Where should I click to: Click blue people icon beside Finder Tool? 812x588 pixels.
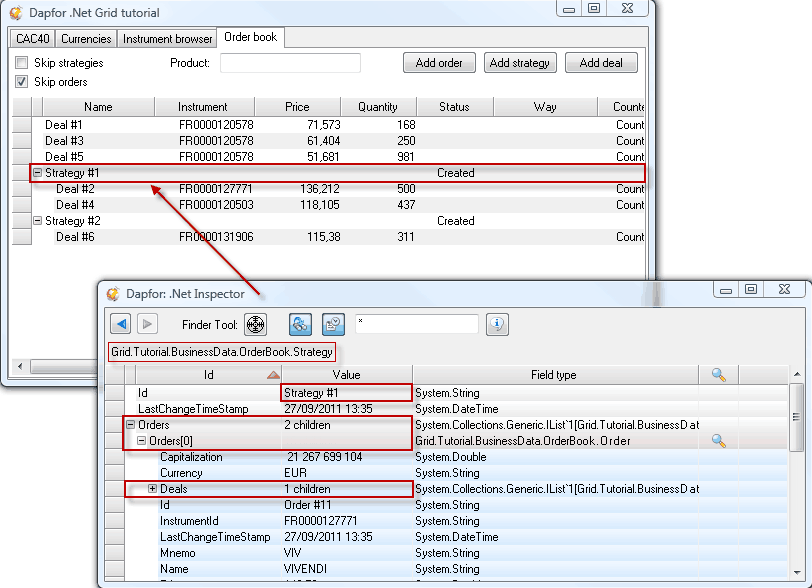coord(300,324)
